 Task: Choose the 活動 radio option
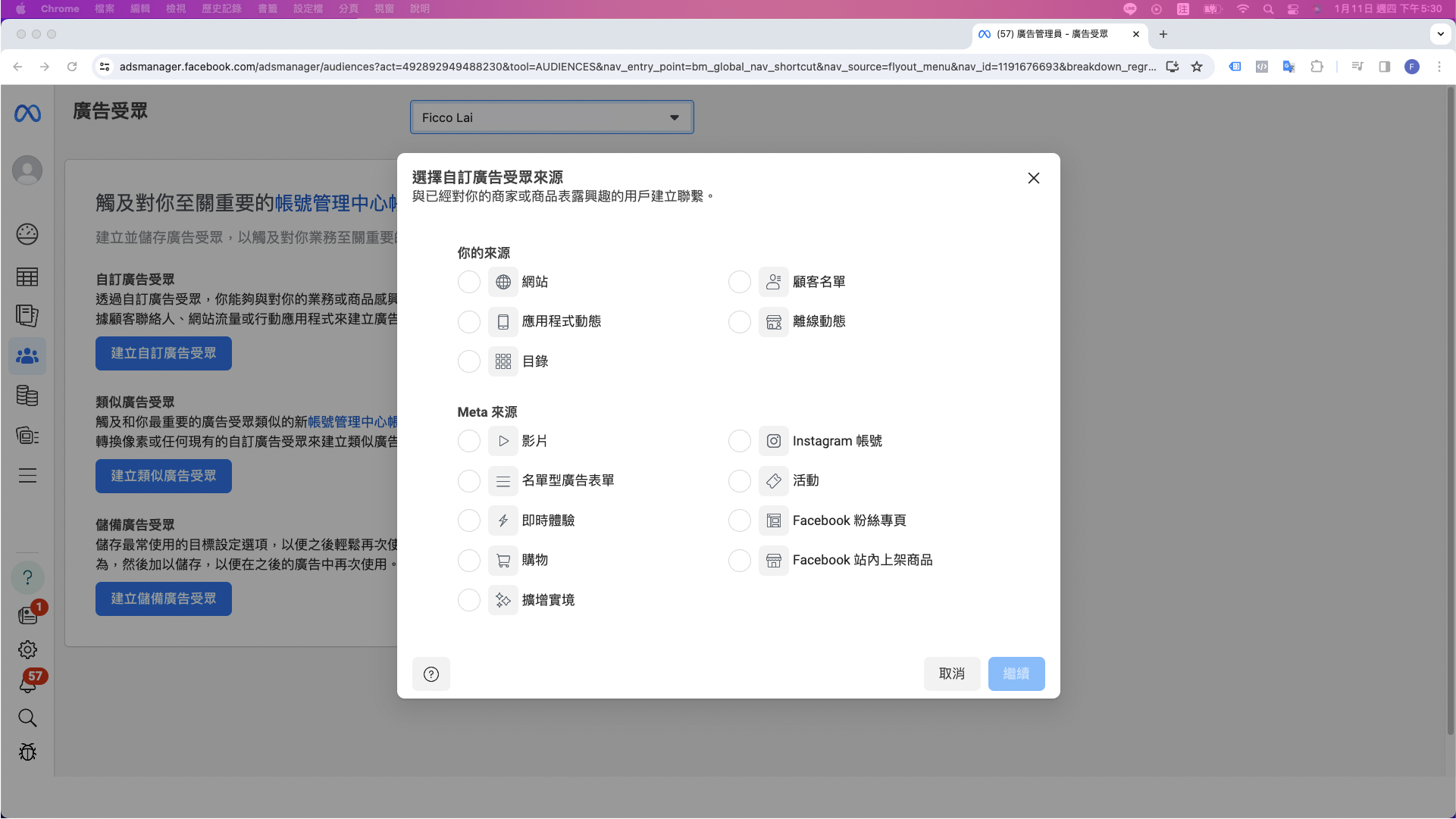(740, 481)
